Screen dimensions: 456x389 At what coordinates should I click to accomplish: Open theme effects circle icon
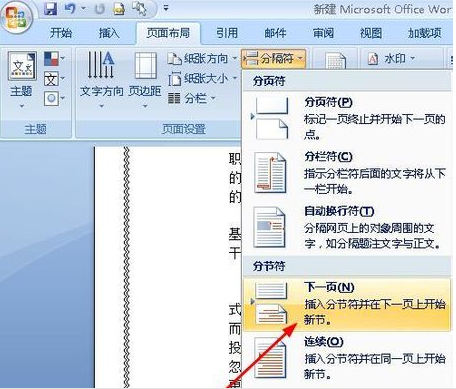tap(54, 99)
